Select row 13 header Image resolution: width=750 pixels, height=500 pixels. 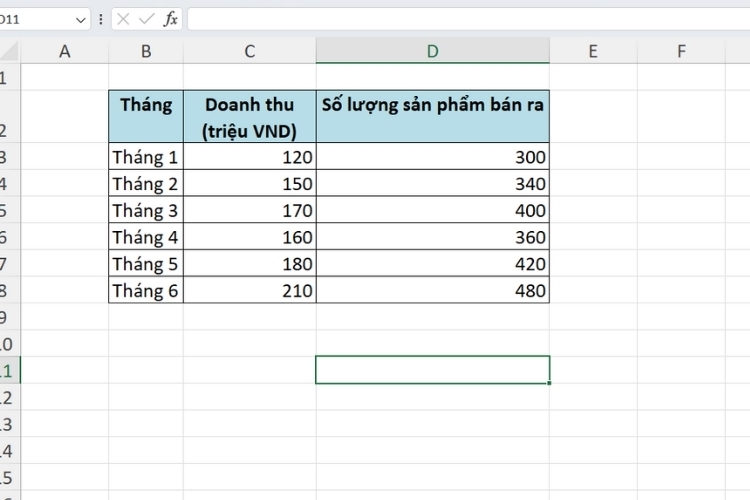pyautogui.click(x=10, y=424)
